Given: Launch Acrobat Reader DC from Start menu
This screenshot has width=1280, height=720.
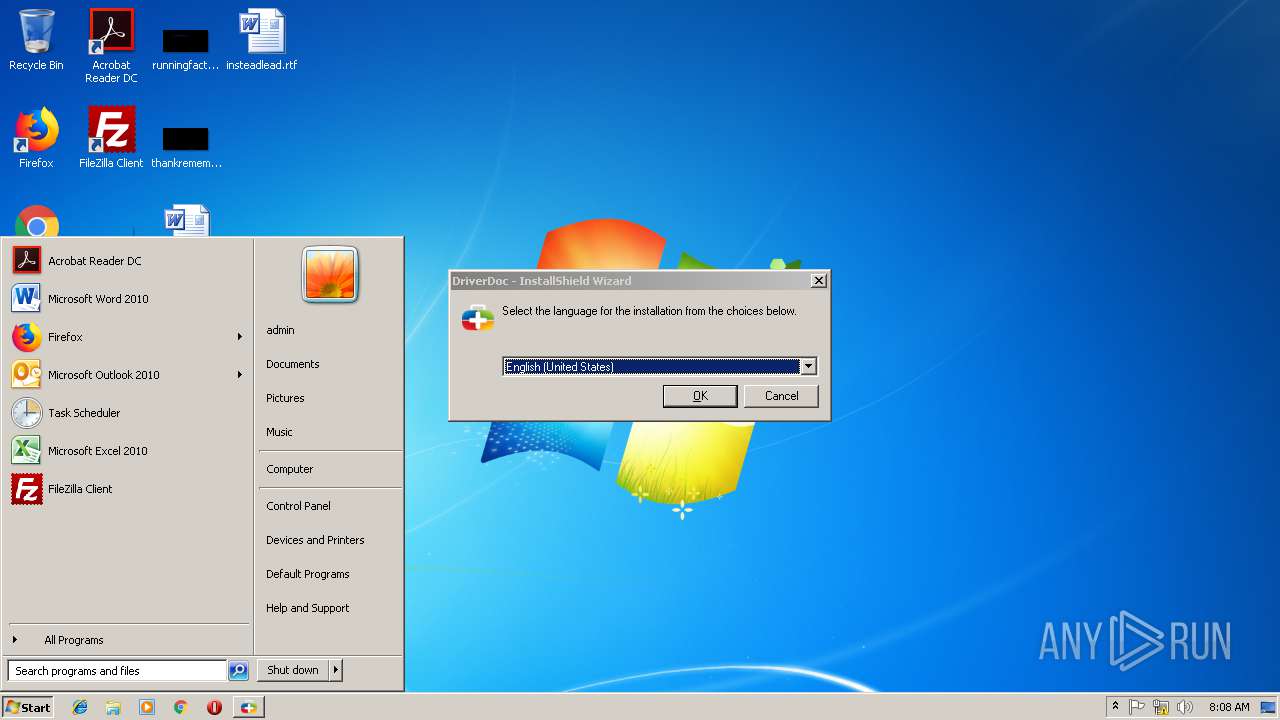Looking at the screenshot, I should point(127,261).
